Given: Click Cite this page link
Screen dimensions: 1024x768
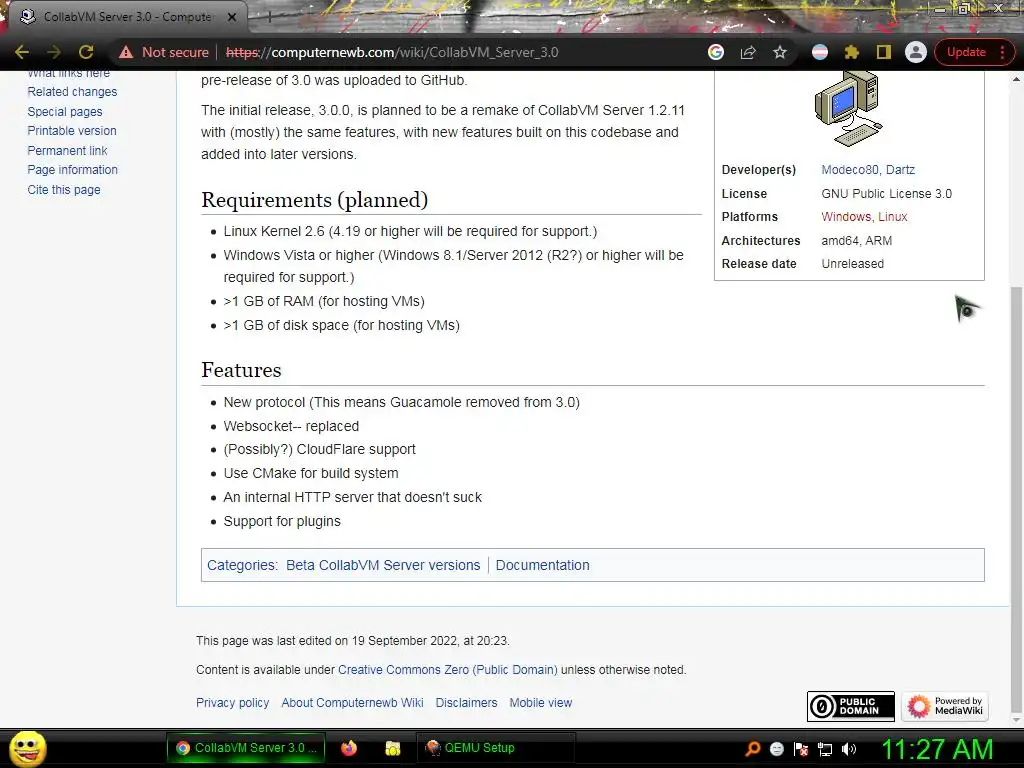Looking at the screenshot, I should [x=64, y=190].
